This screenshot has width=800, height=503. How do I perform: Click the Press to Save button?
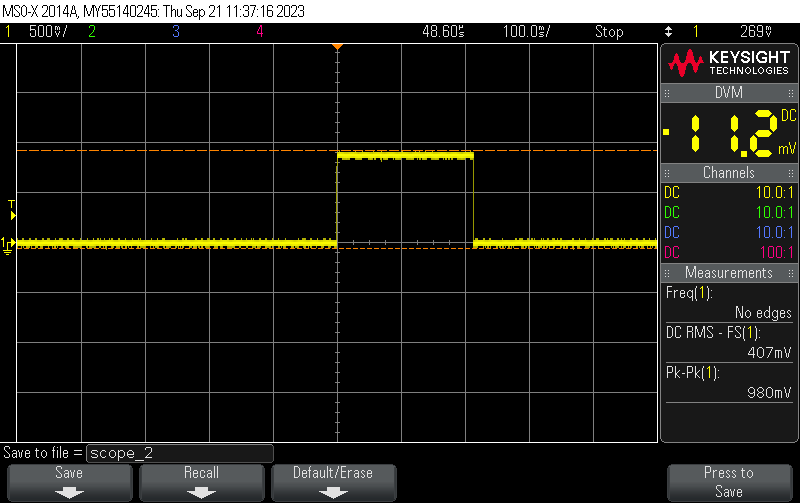pyautogui.click(x=729, y=482)
